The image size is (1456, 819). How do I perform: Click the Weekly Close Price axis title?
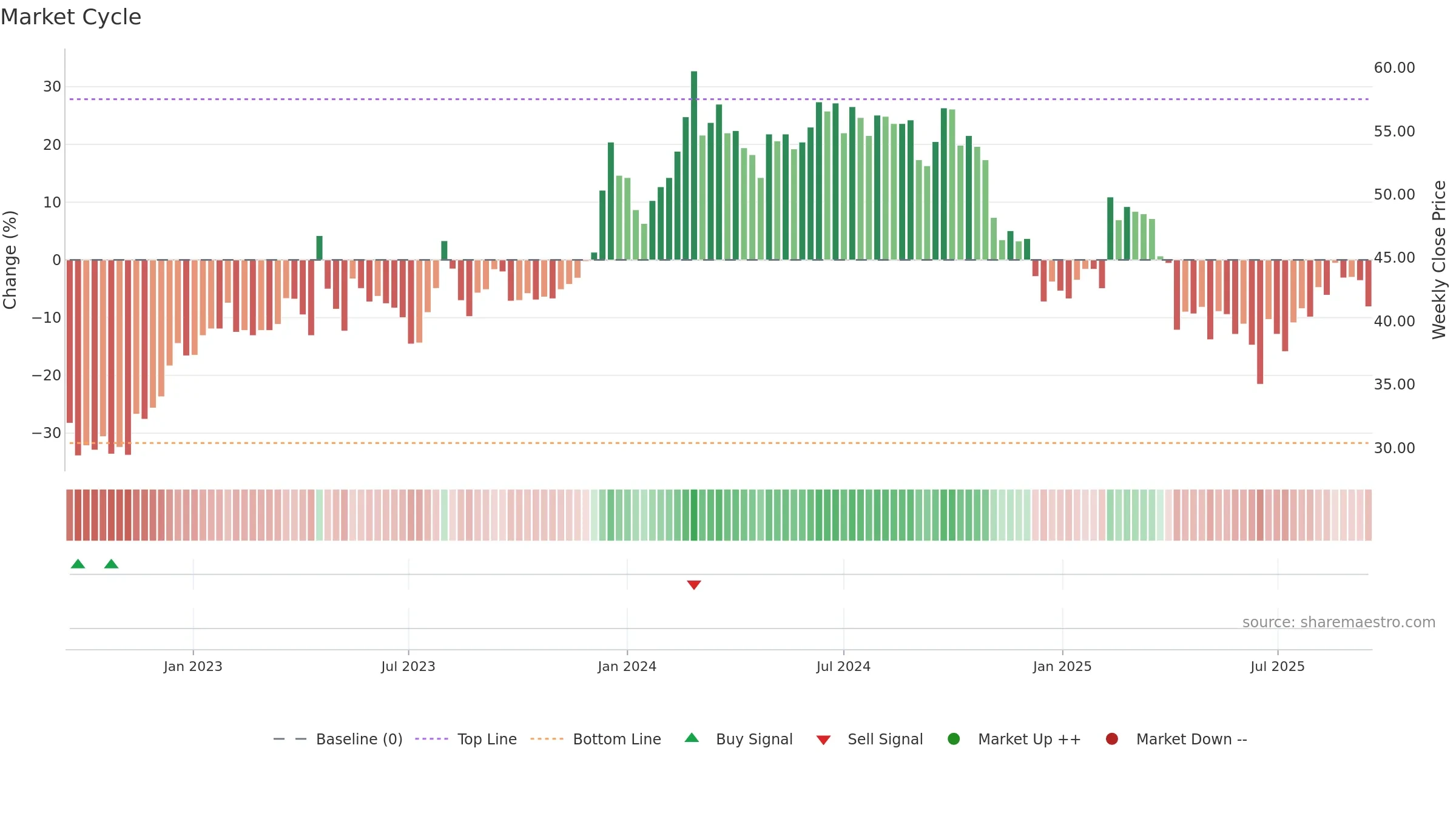pyautogui.click(x=1439, y=260)
